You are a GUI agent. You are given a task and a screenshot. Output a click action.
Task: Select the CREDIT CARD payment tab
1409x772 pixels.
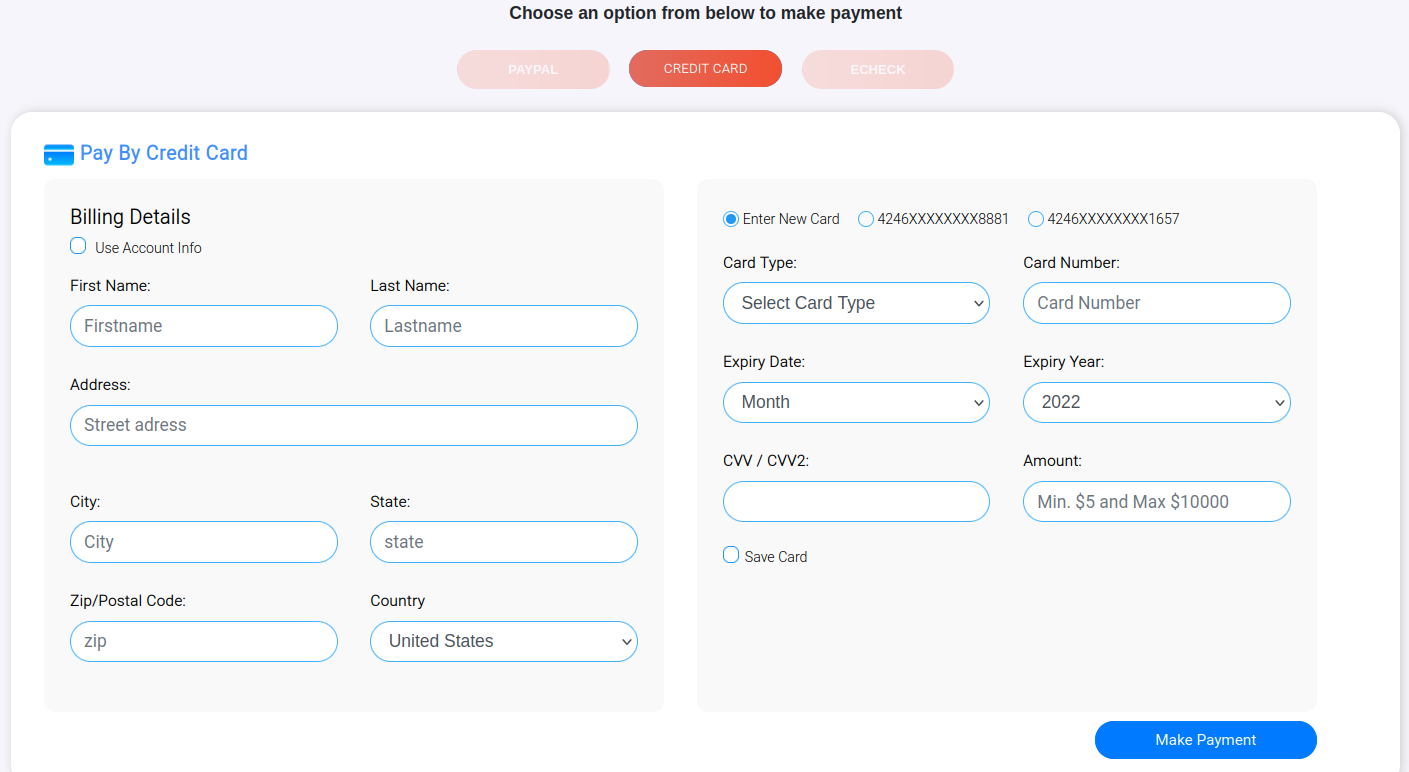(705, 69)
